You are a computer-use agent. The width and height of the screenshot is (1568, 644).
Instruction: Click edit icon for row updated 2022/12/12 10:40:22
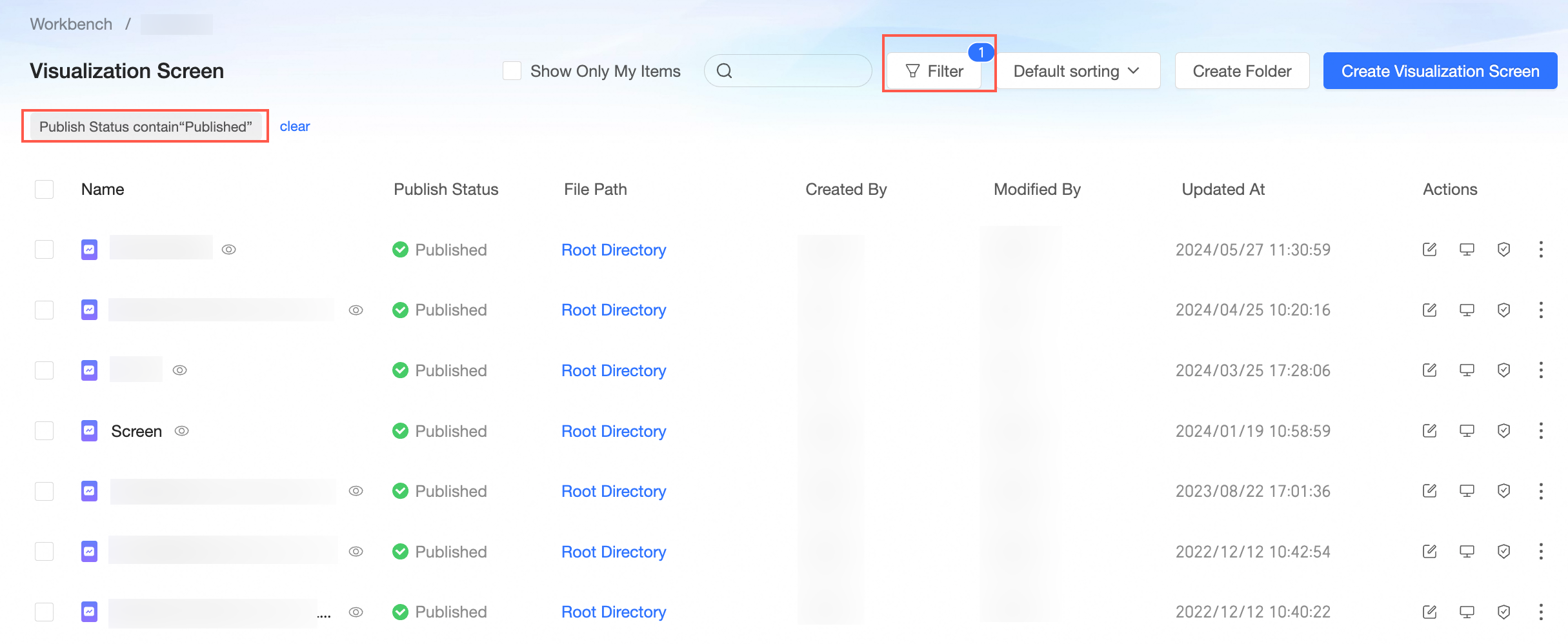(x=1429, y=612)
